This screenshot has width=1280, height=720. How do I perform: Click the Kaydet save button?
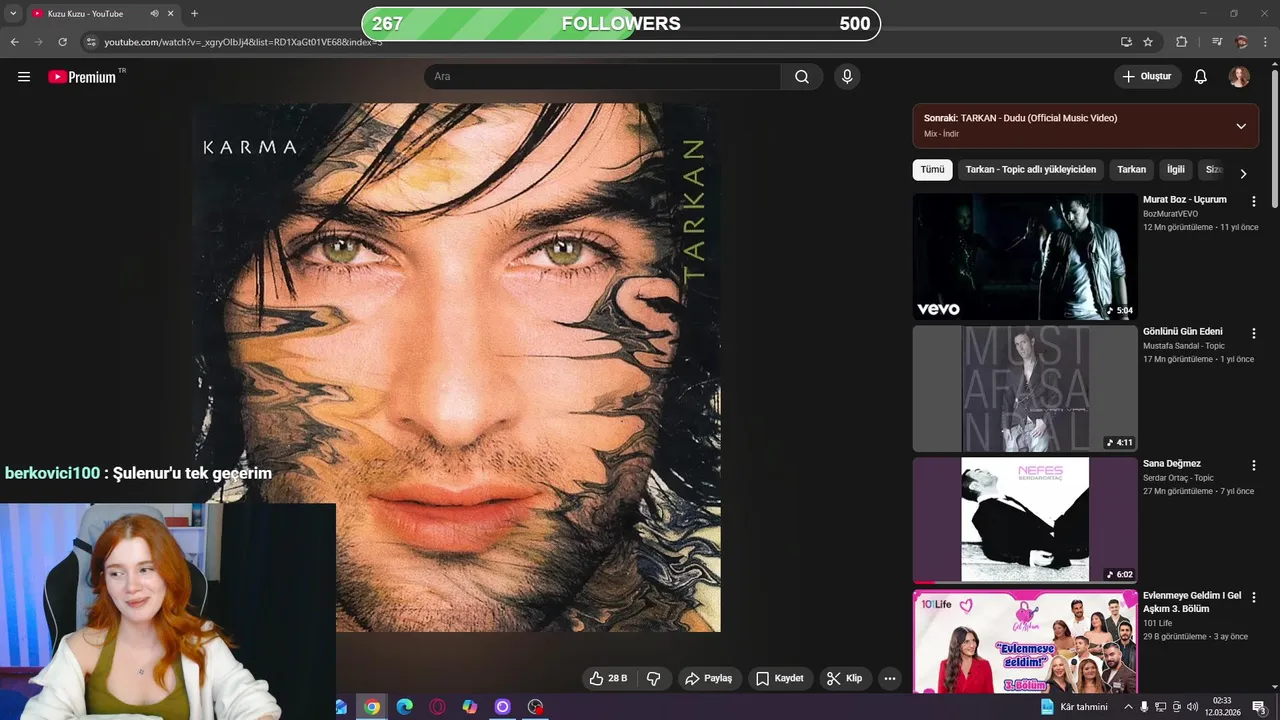coord(780,678)
